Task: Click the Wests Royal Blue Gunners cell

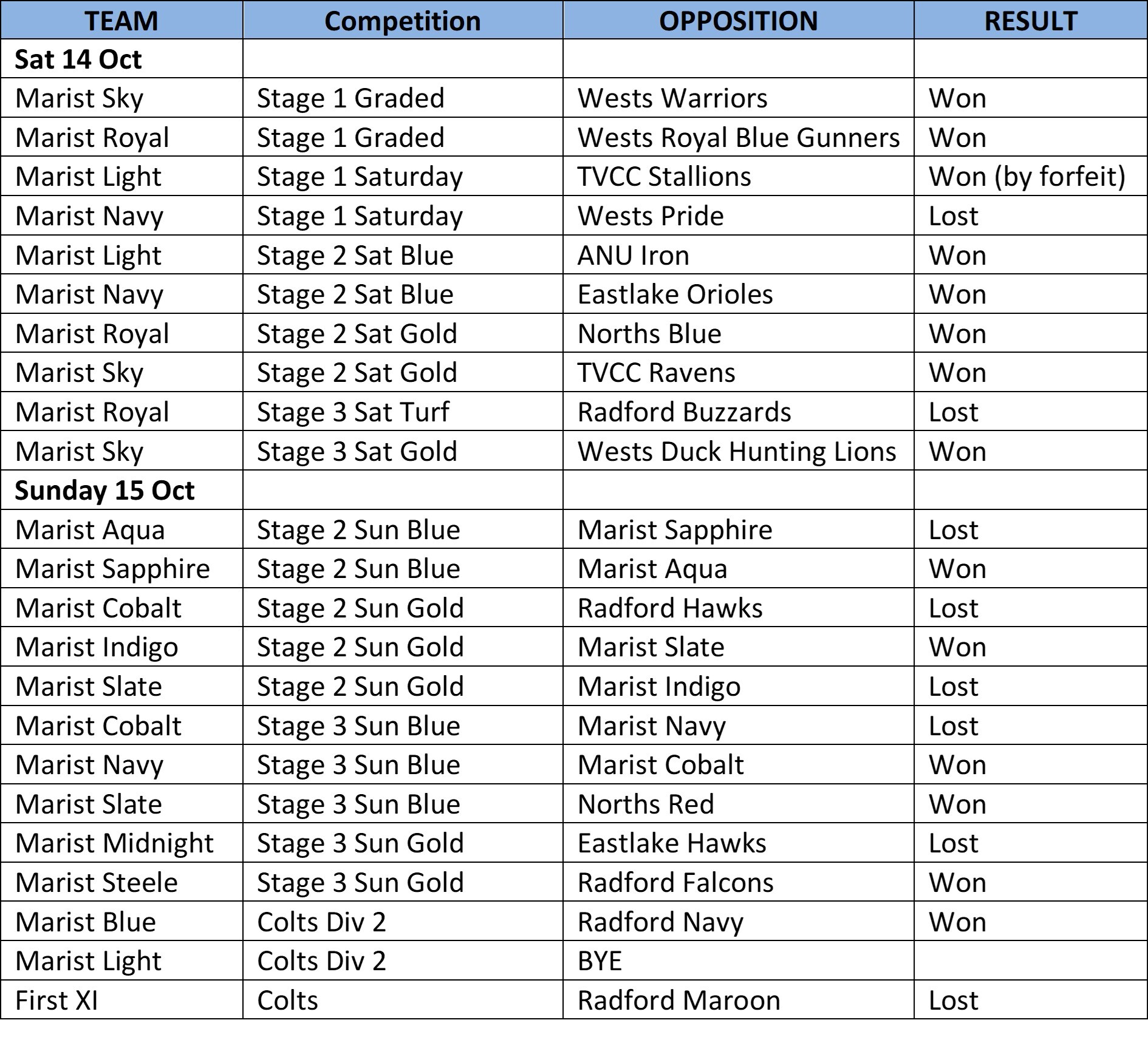Action: 738,138
